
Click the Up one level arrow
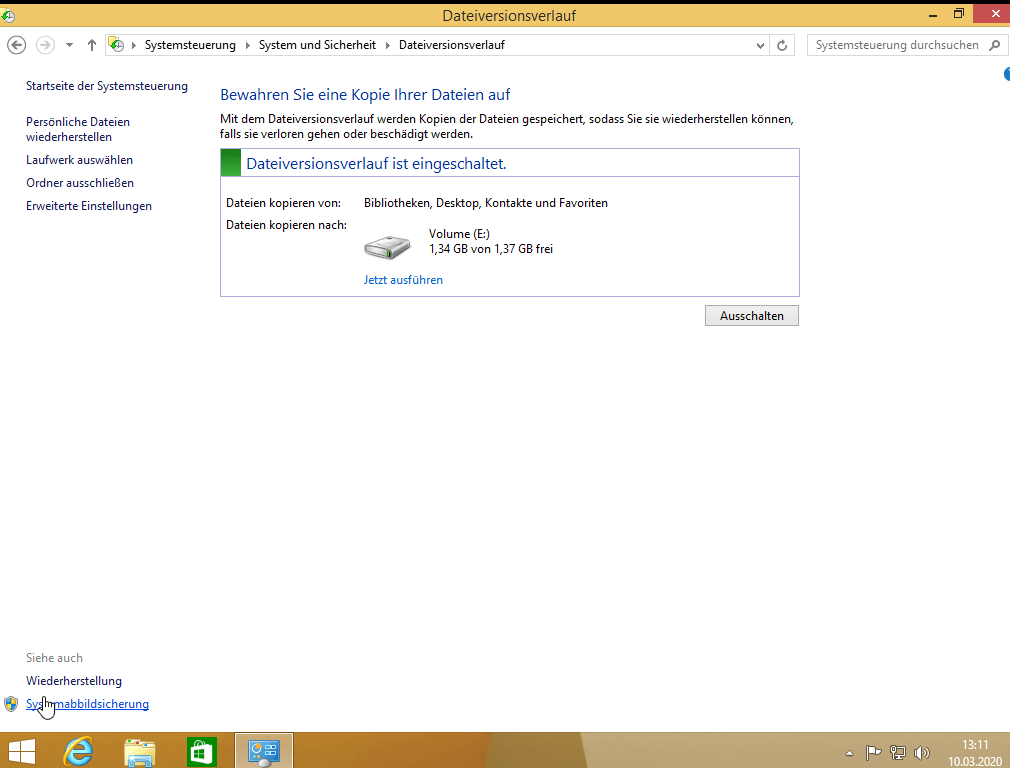point(92,45)
